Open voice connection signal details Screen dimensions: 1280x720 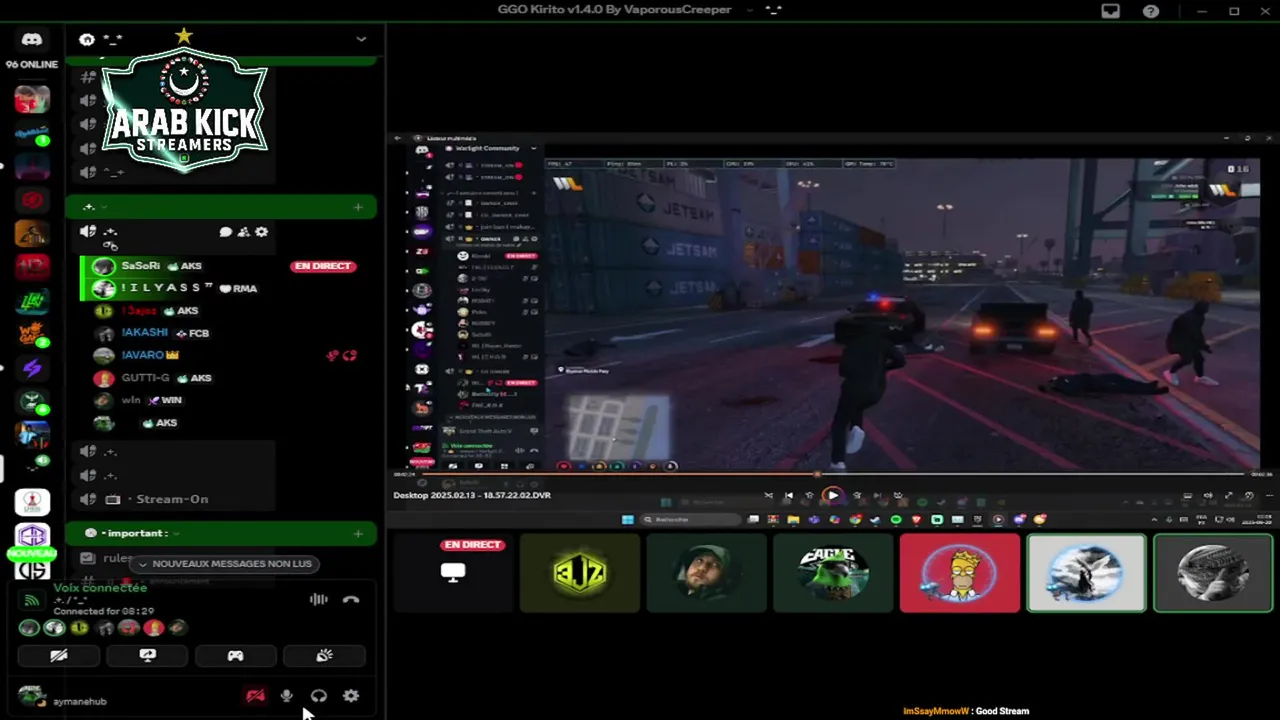[32, 600]
